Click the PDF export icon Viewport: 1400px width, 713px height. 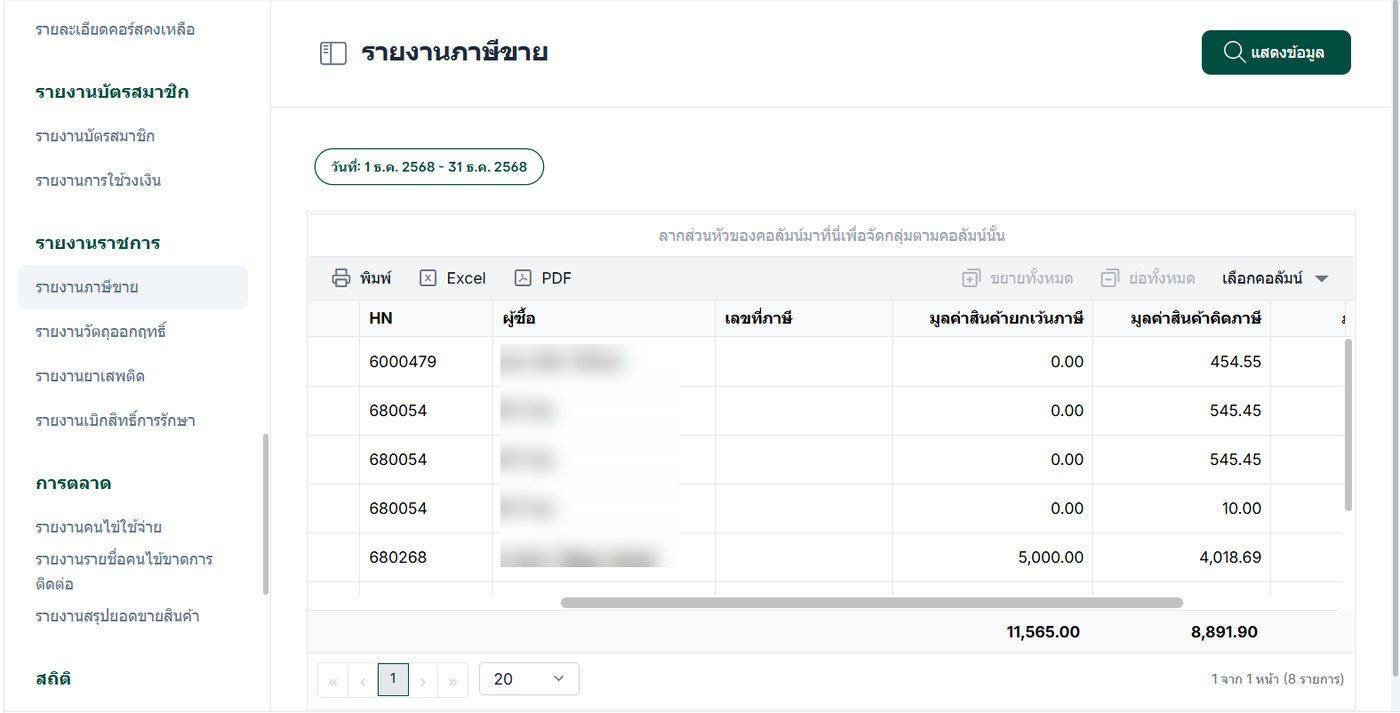pos(523,278)
